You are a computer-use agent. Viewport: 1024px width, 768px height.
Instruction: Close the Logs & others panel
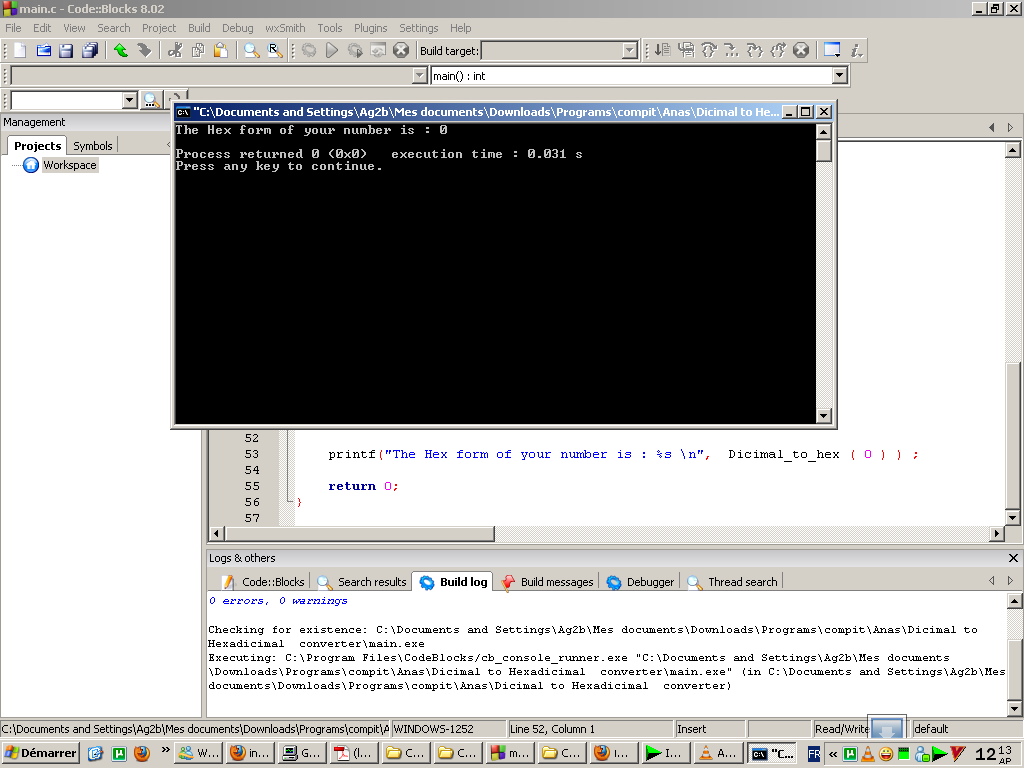pos(1013,558)
